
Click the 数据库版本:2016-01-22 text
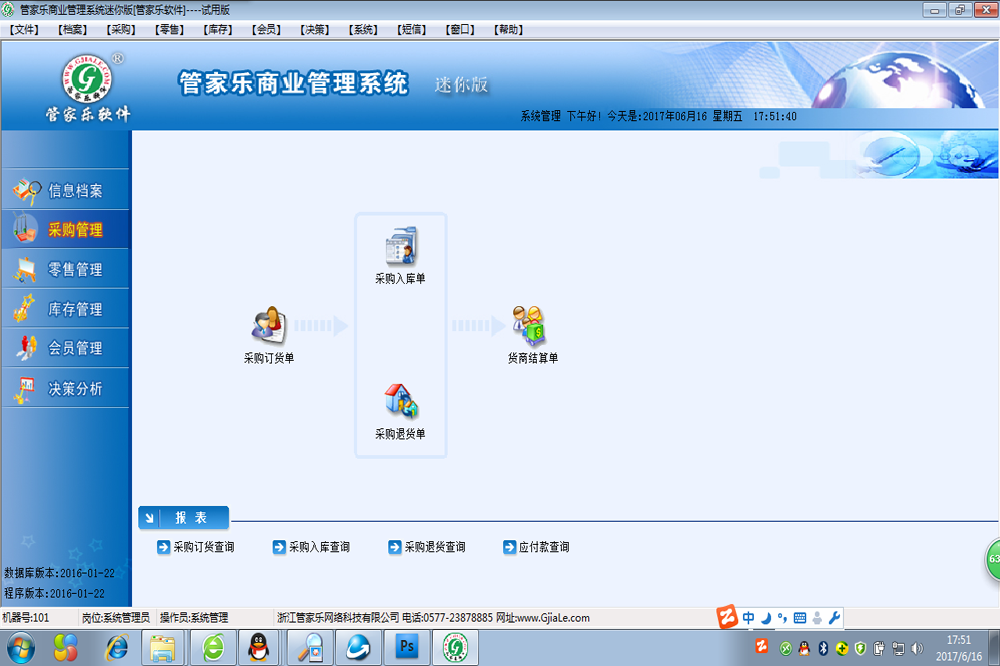[x=59, y=573]
